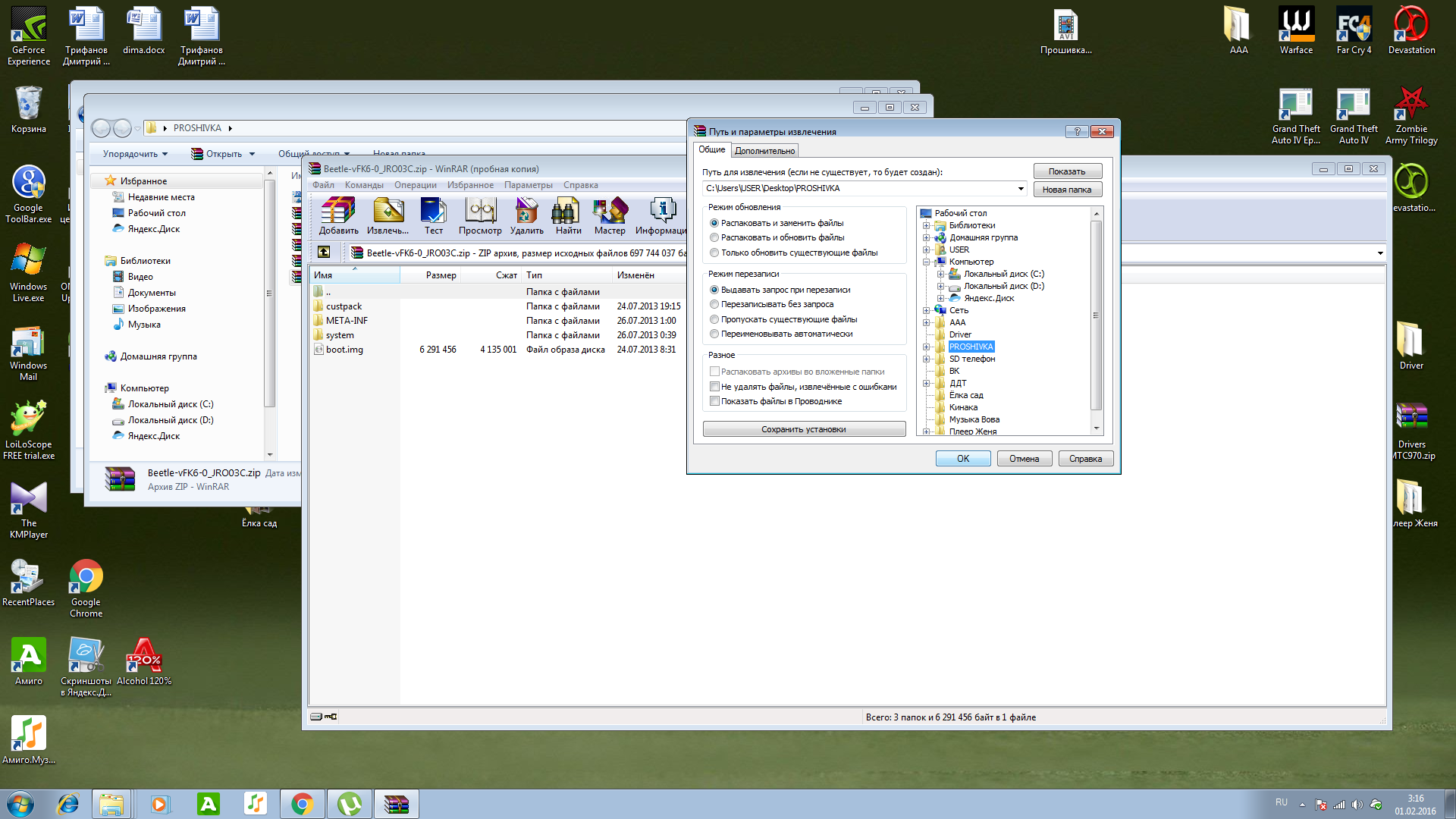The width and height of the screenshot is (1456, 819).
Task: Enable 'Показать файлы в Проводнике' checkbox
Action: point(714,402)
